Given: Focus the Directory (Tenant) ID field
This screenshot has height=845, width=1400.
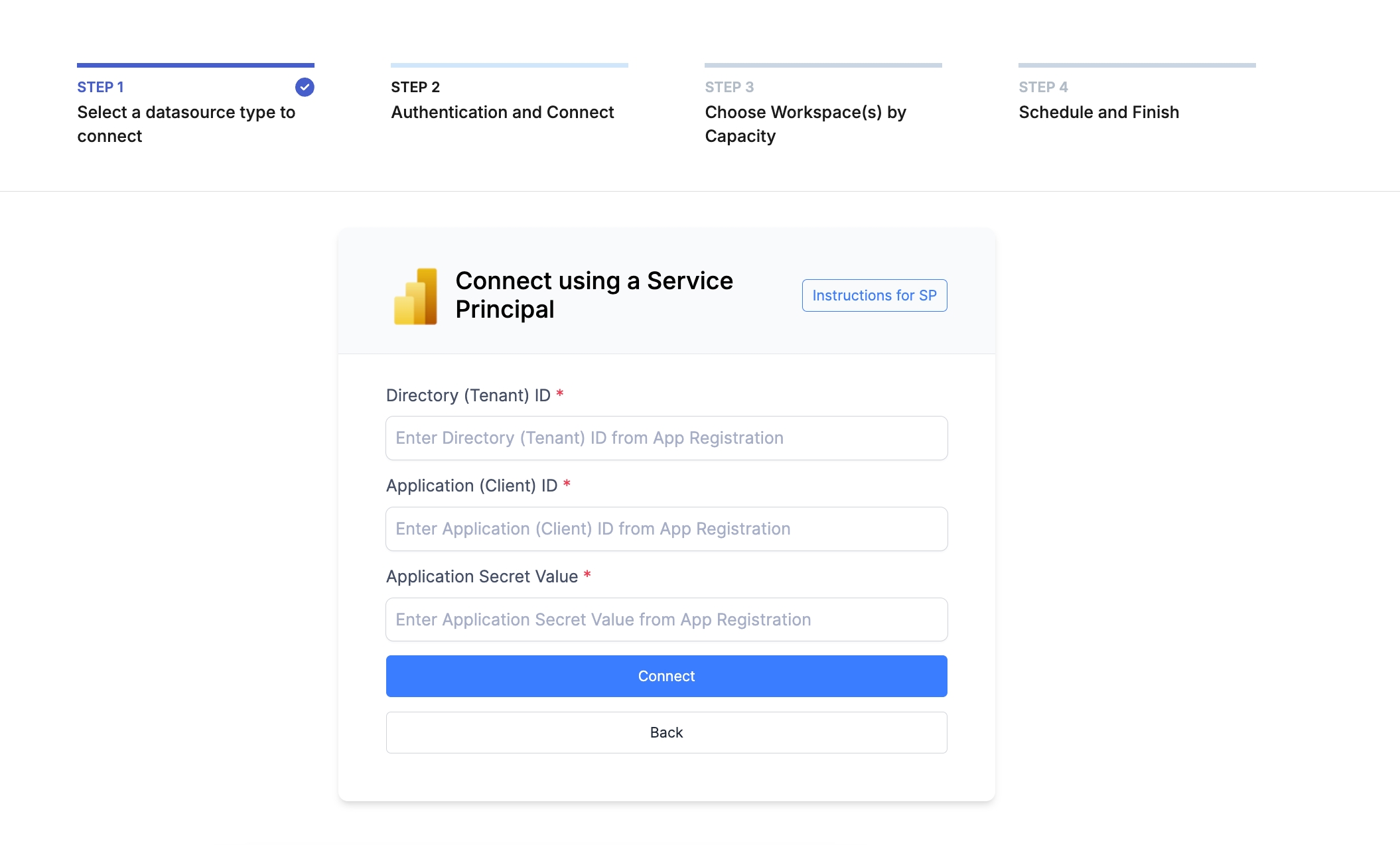Looking at the screenshot, I should pyautogui.click(x=666, y=438).
